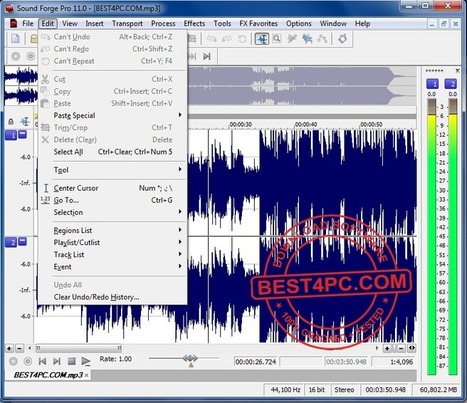The image size is (467, 403).
Task: Click cursor position field 00:00:26.724
Action: point(256,362)
